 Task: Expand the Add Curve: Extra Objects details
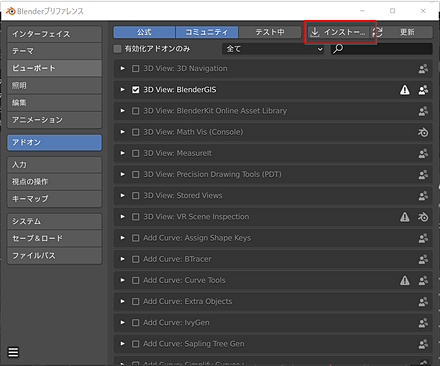click(123, 301)
